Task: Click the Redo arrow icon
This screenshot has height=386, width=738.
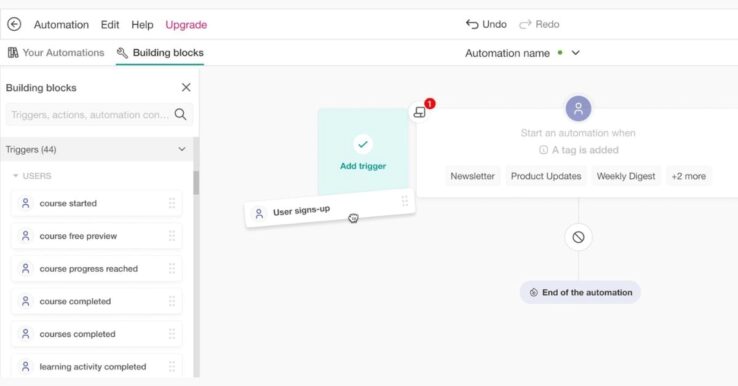Action: 525,24
